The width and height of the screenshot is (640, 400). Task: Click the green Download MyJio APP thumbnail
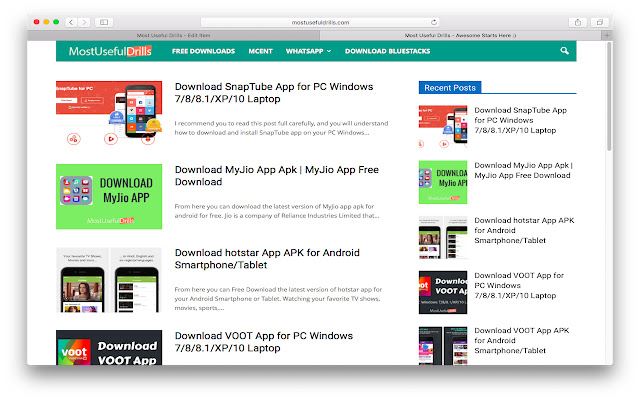(109, 196)
